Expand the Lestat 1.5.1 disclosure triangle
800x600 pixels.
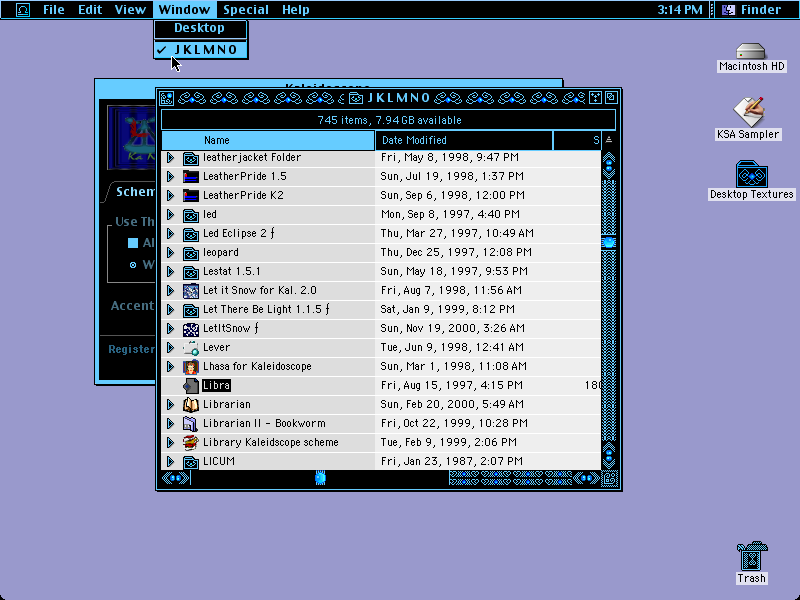coord(170,271)
